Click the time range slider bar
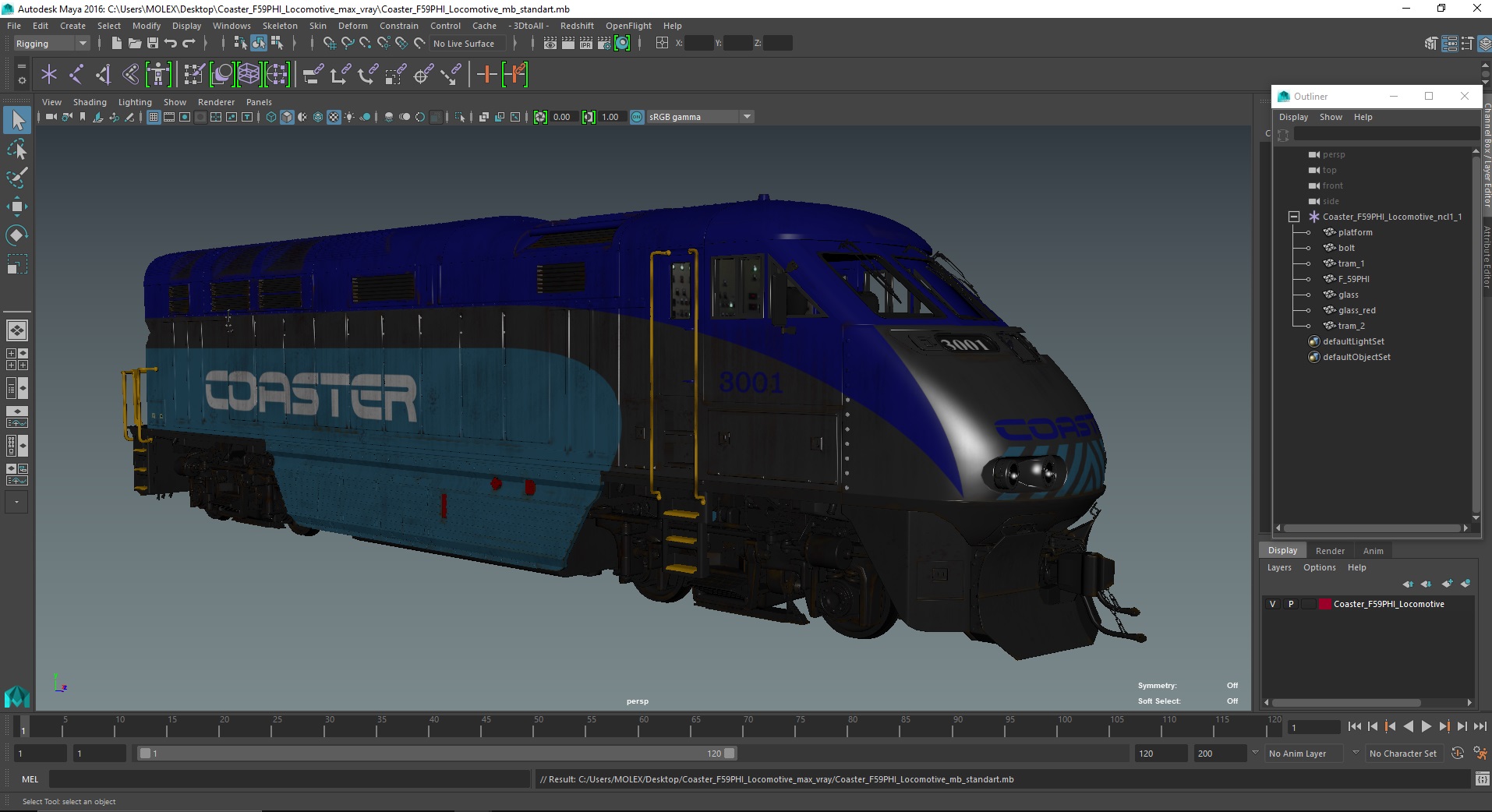This screenshot has height=812, width=1492. pos(437,754)
